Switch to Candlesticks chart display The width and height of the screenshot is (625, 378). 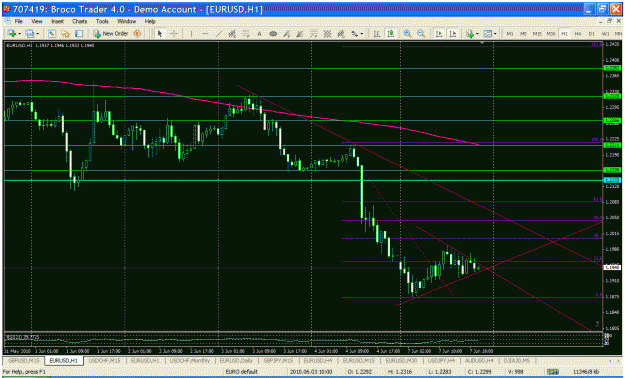coord(391,34)
